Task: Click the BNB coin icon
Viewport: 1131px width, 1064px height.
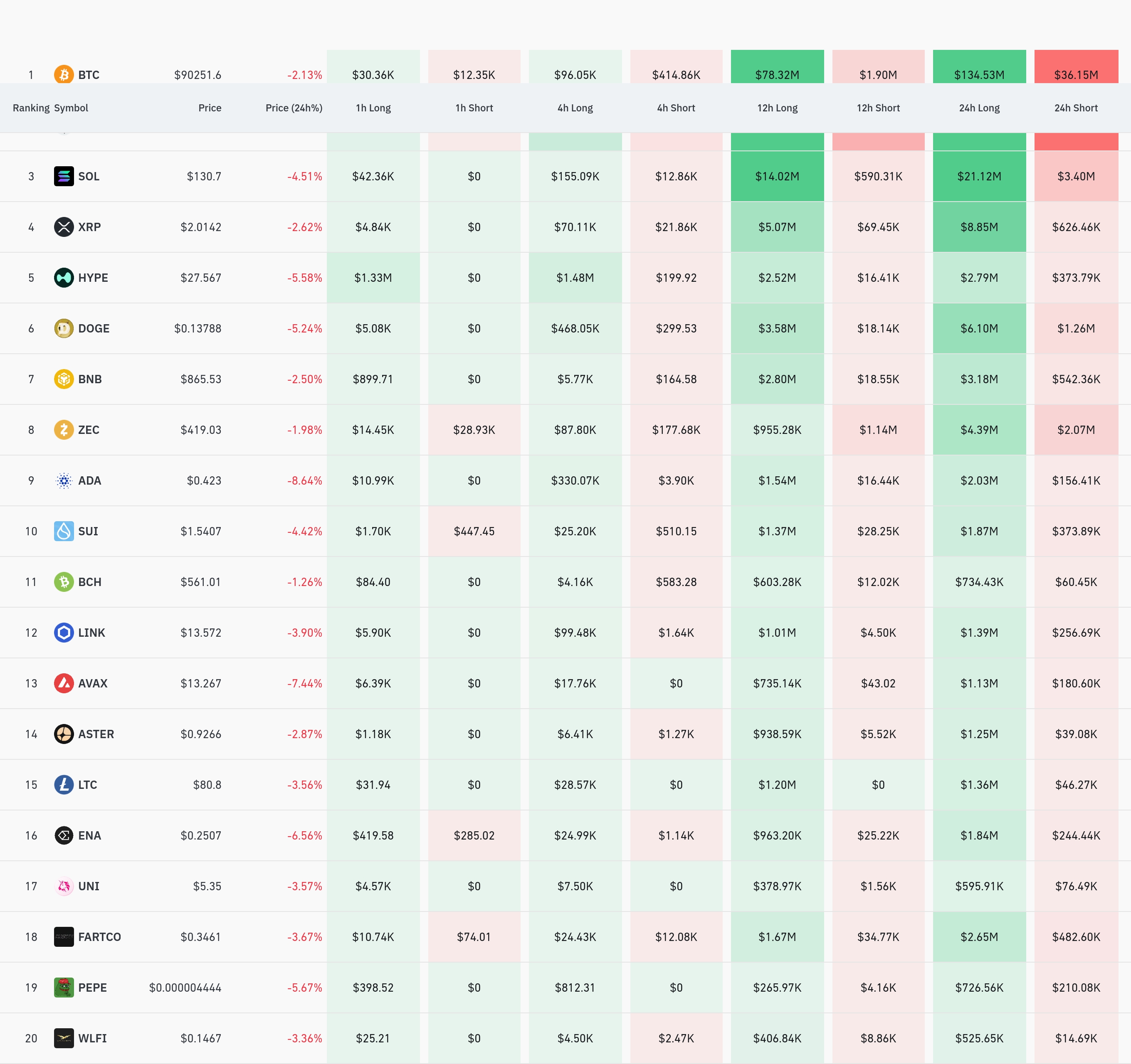Action: [64, 379]
